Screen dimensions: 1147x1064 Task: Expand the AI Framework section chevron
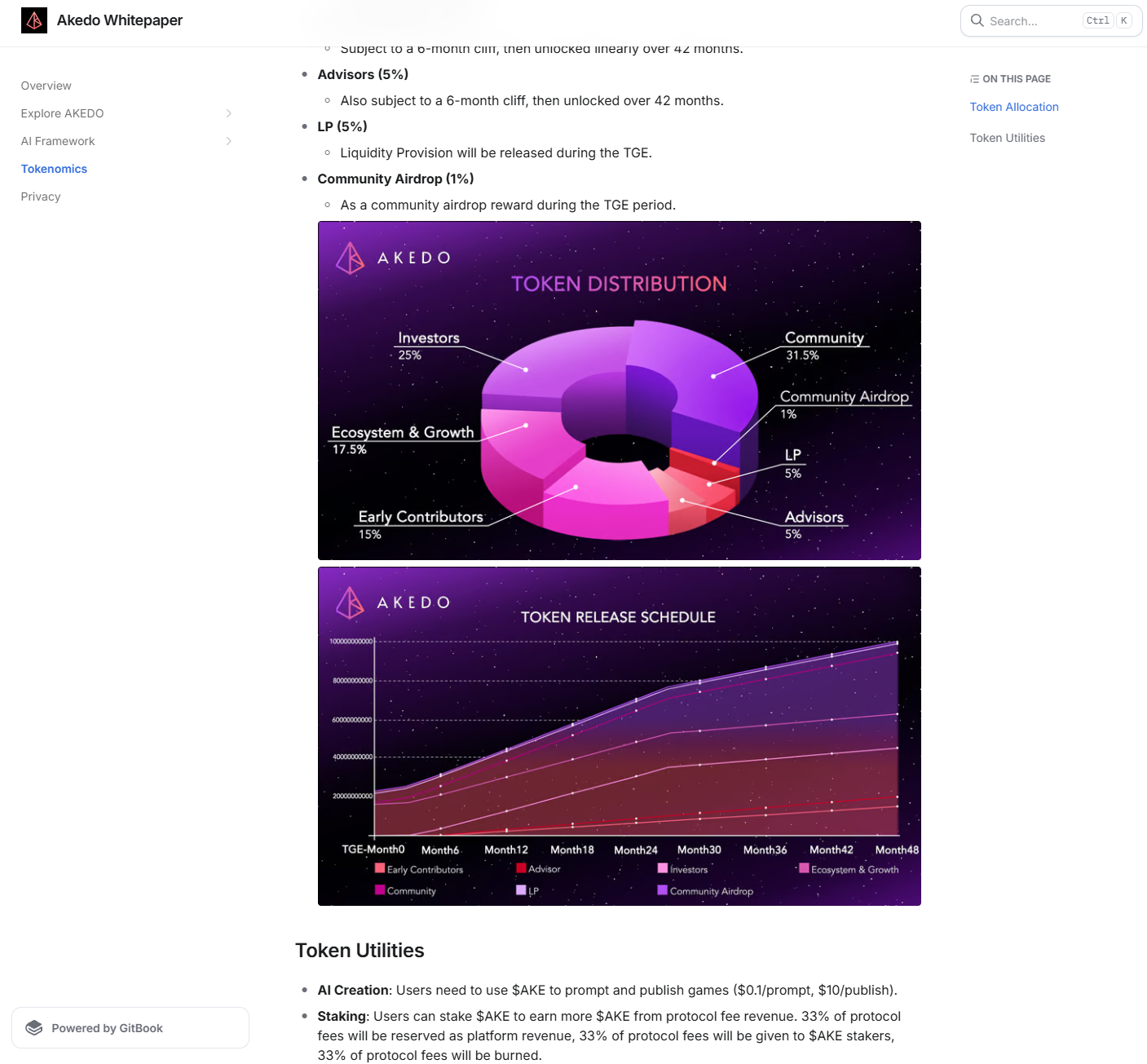click(229, 141)
